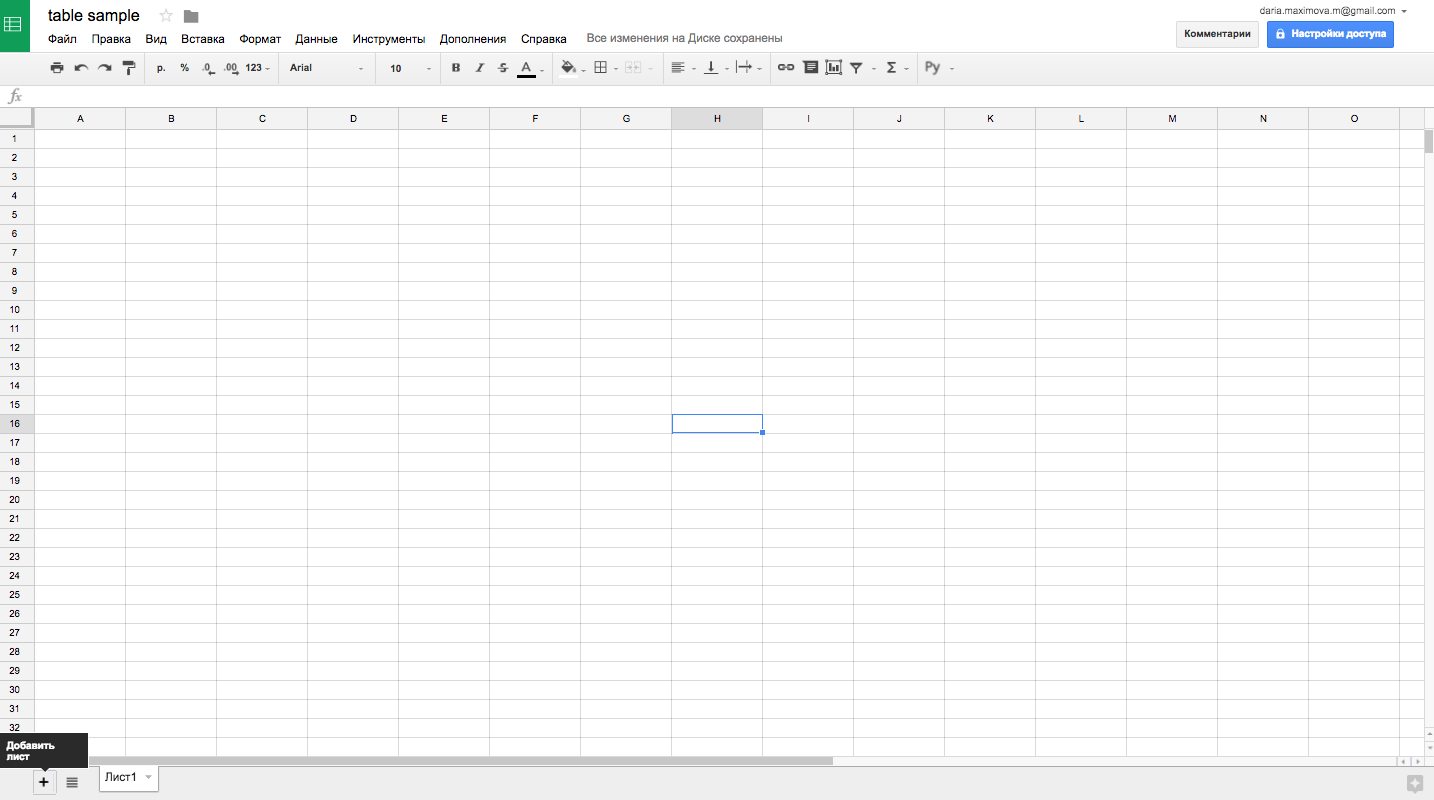Insert a comment
Image resolution: width=1434 pixels, height=800 pixels.
pos(810,68)
